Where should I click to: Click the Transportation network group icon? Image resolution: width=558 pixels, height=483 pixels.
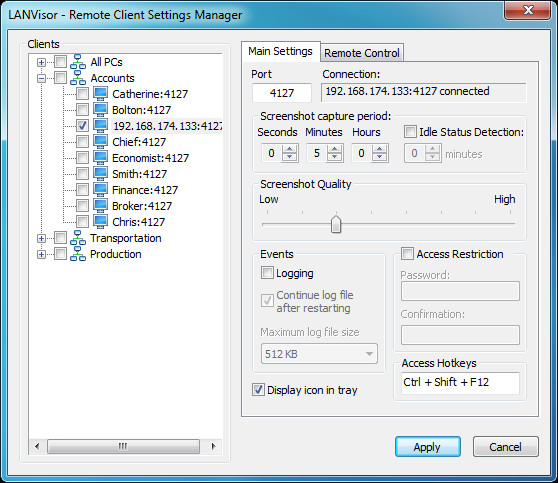click(x=78, y=238)
